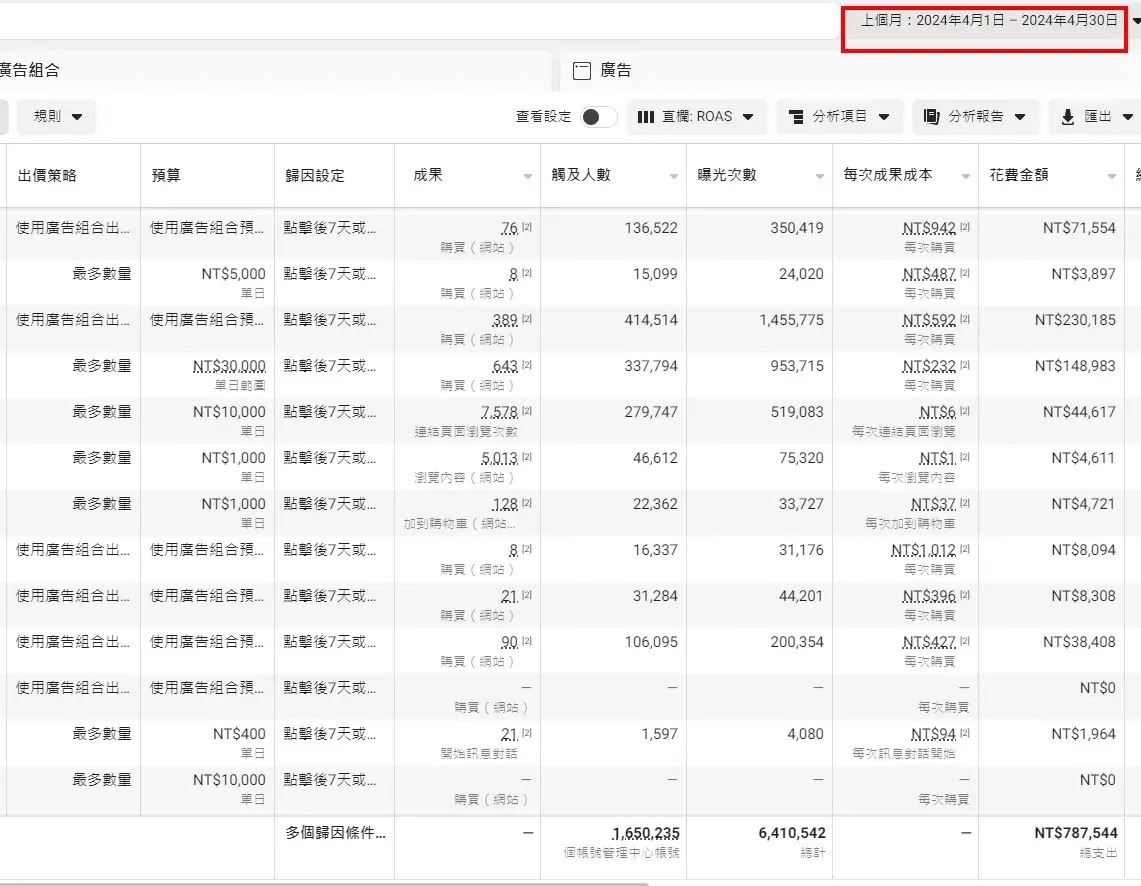
Task: Click the budget NT$30,000 daily range
Action: coord(229,366)
